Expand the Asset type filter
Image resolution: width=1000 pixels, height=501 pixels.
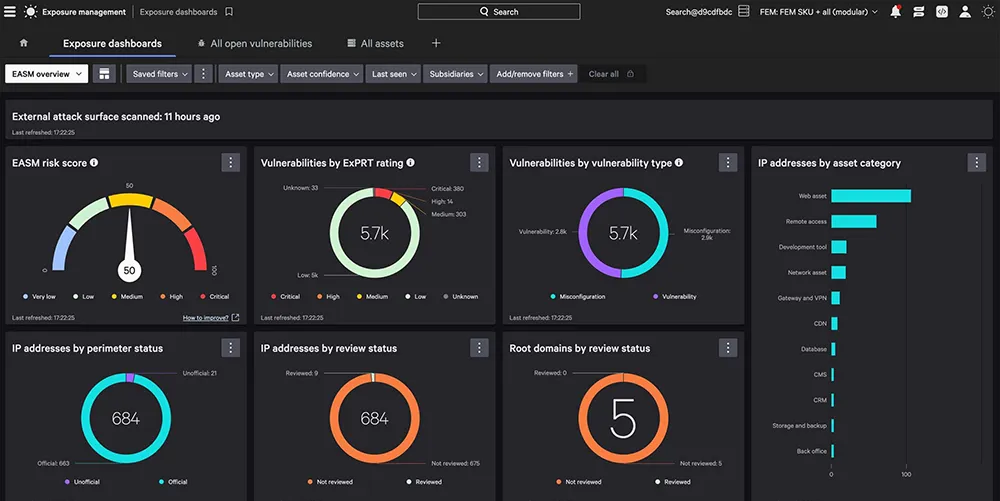click(249, 74)
